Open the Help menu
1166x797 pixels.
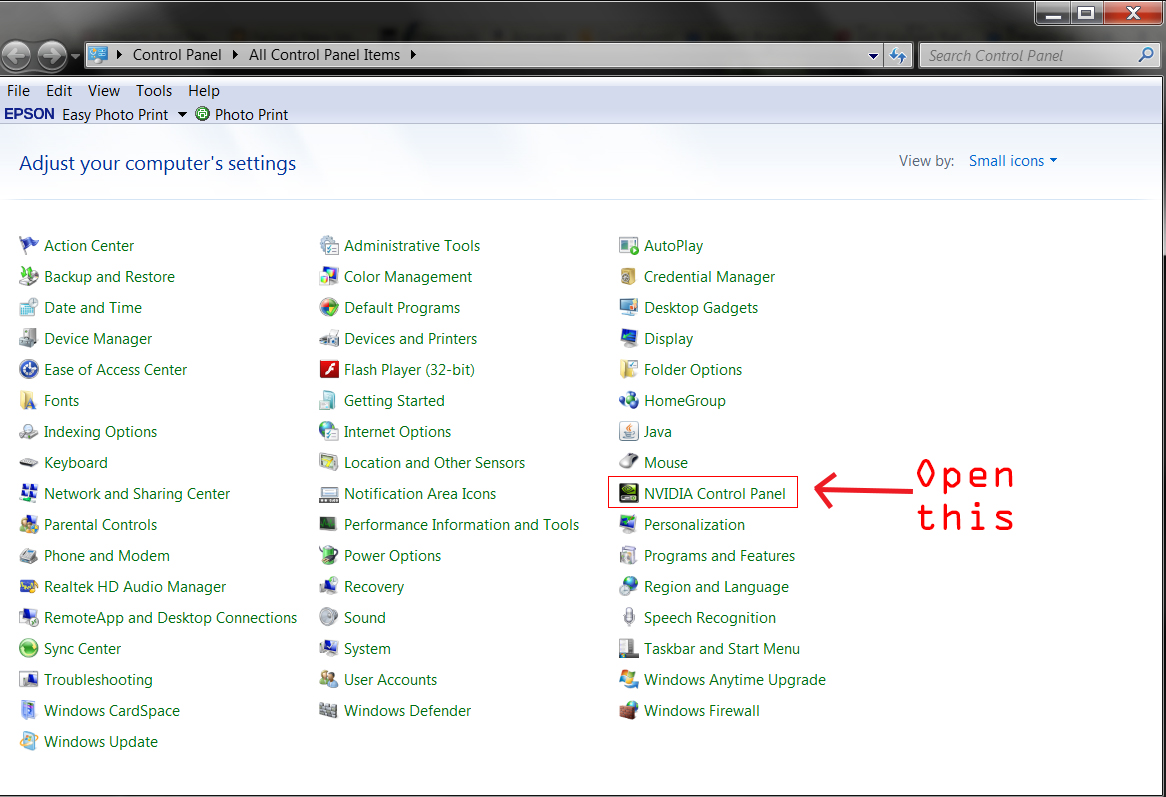[204, 91]
